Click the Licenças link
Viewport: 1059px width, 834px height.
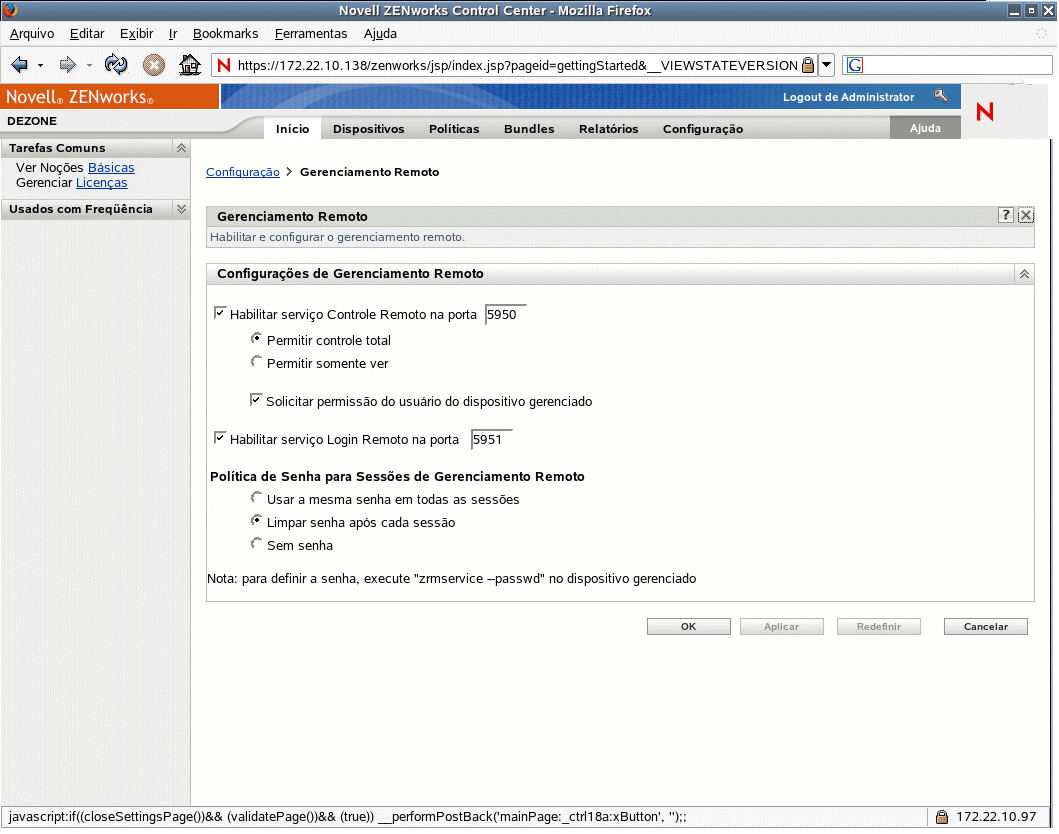pyautogui.click(x=101, y=182)
